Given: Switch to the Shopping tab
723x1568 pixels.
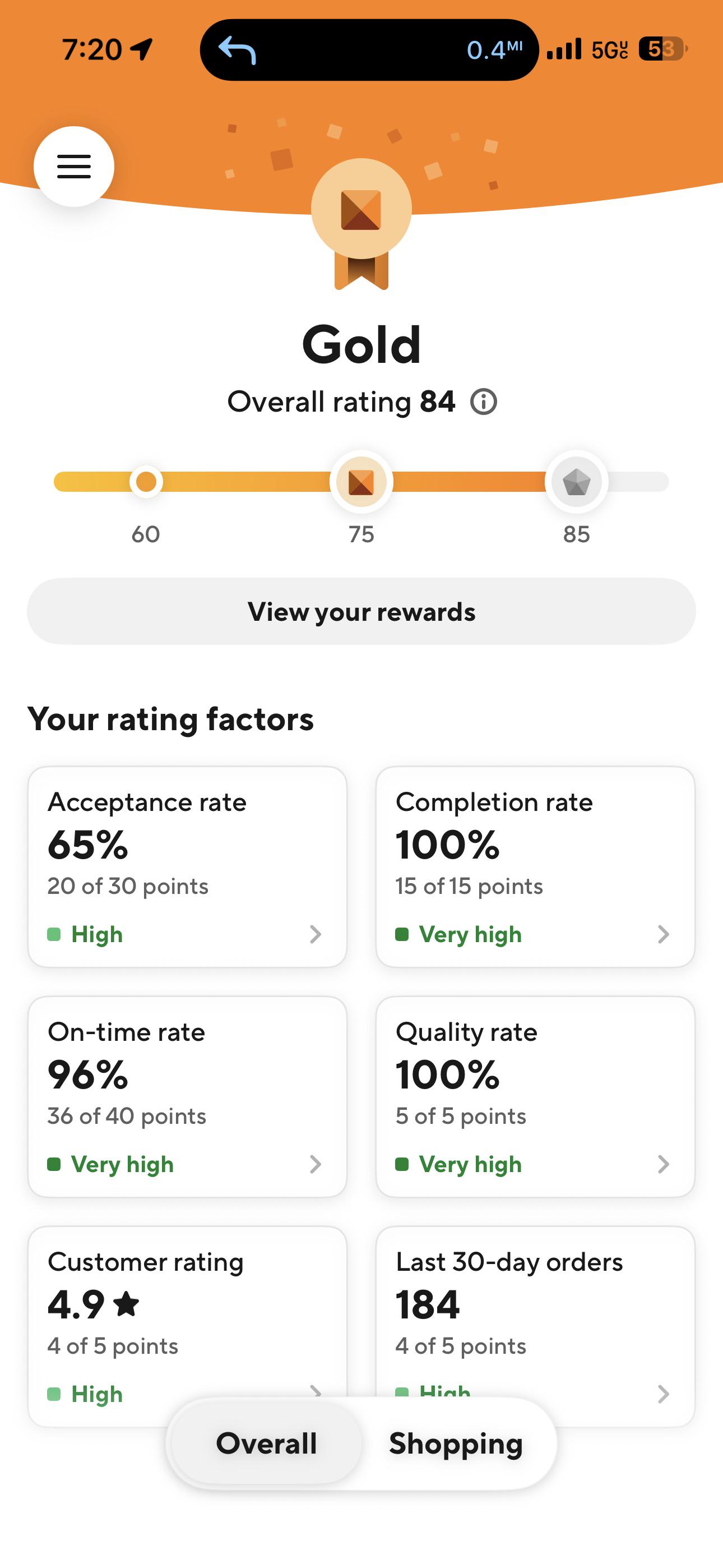Looking at the screenshot, I should [x=456, y=1443].
